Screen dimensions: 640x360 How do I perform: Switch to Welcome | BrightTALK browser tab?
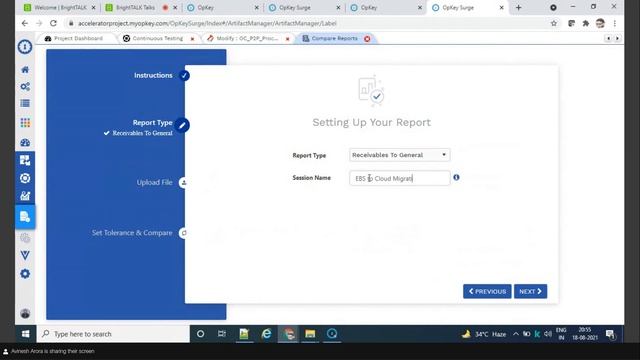pyautogui.click(x=55, y=7)
